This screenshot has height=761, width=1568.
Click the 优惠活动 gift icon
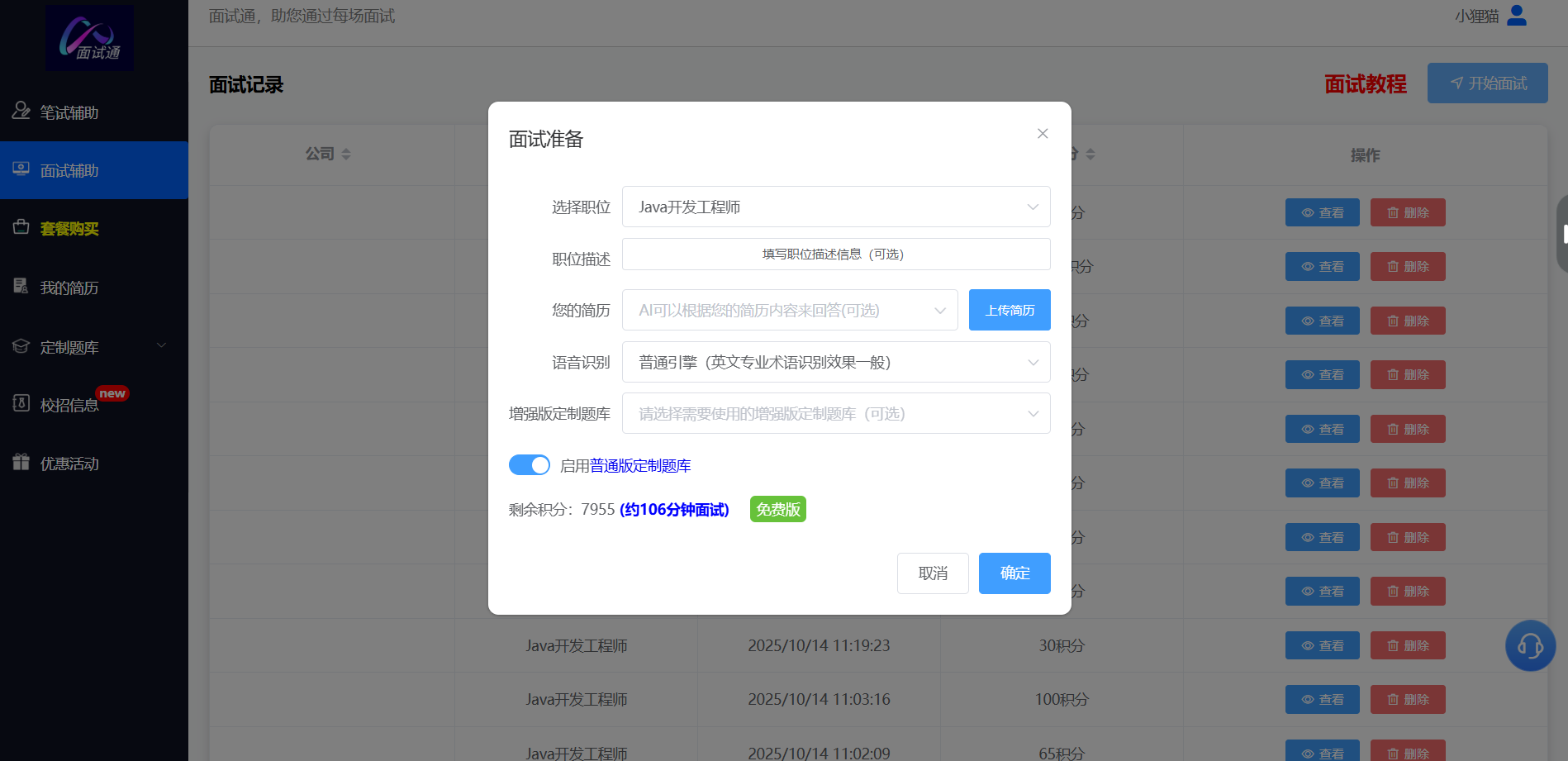pos(21,461)
